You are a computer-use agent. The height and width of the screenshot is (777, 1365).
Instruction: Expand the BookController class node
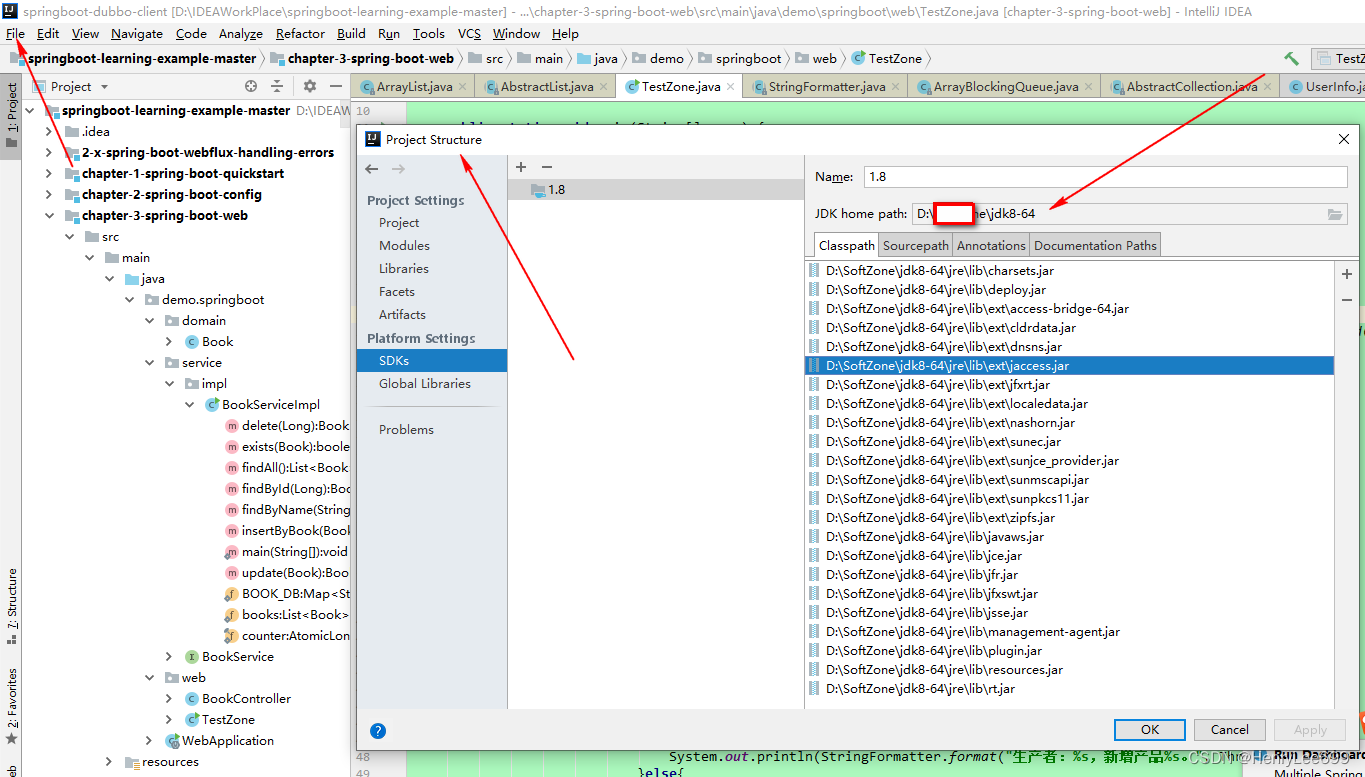pyautogui.click(x=169, y=699)
